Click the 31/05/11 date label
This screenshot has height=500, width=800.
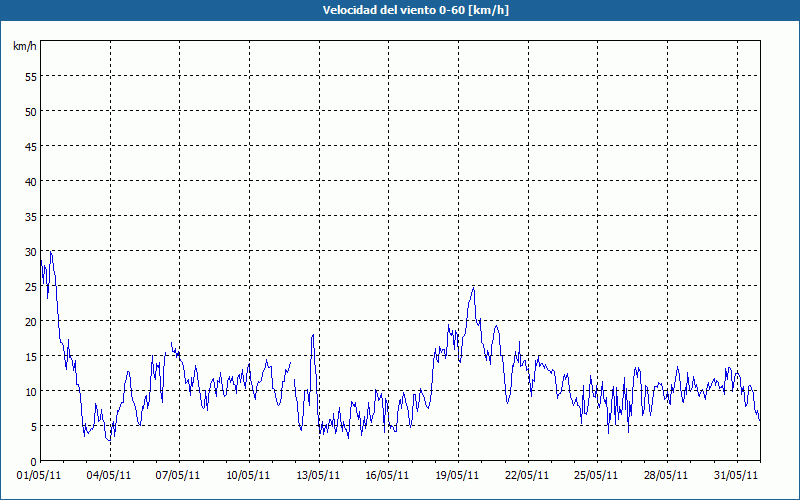[736, 475]
